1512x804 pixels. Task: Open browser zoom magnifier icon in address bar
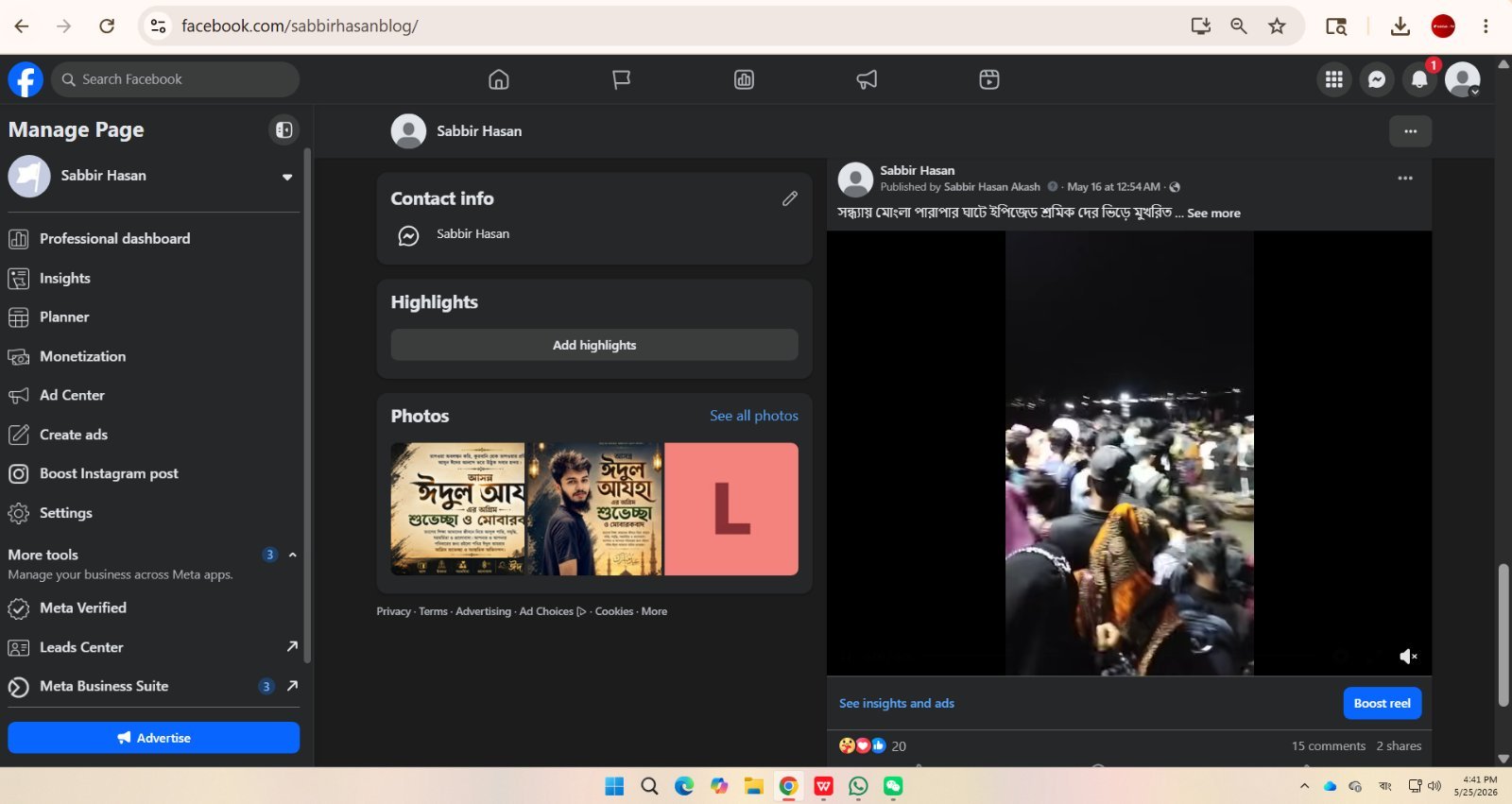coord(1239,26)
